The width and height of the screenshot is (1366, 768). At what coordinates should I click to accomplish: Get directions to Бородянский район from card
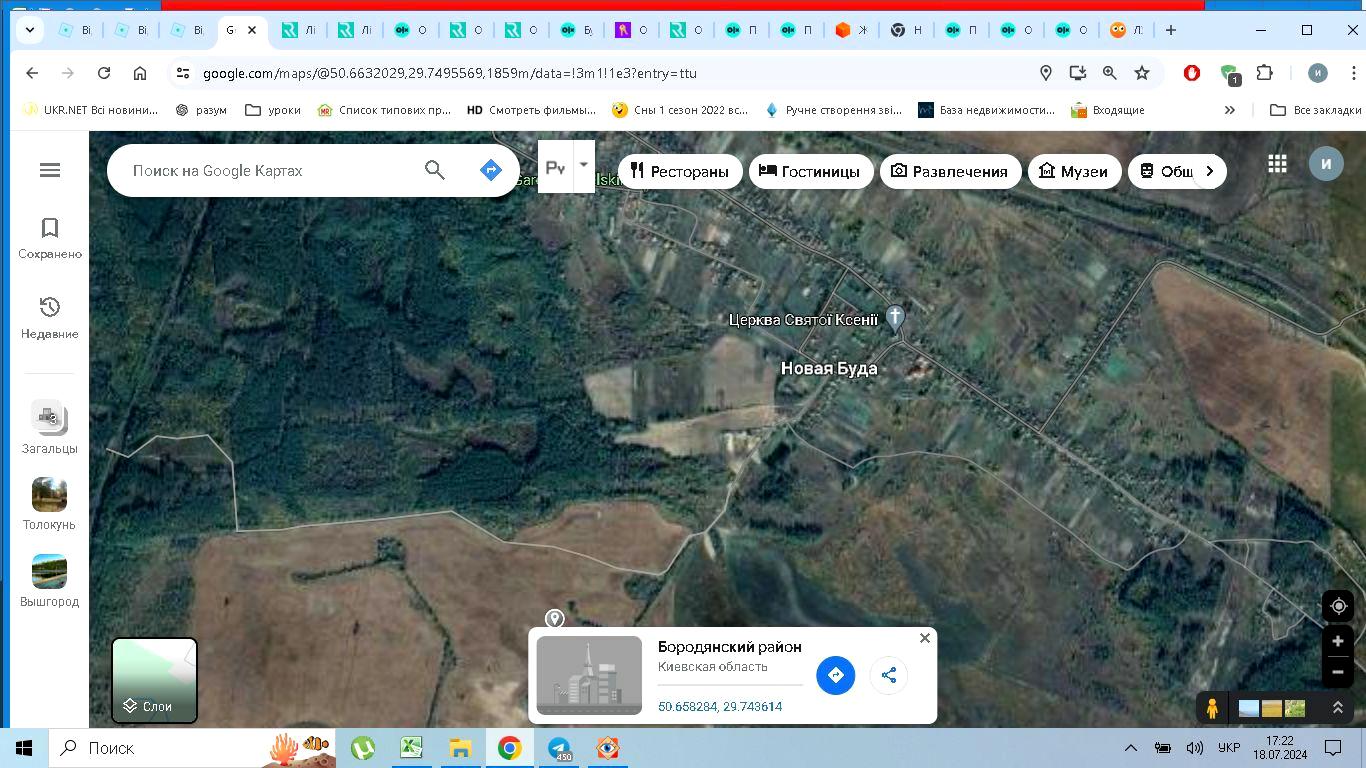[835, 675]
